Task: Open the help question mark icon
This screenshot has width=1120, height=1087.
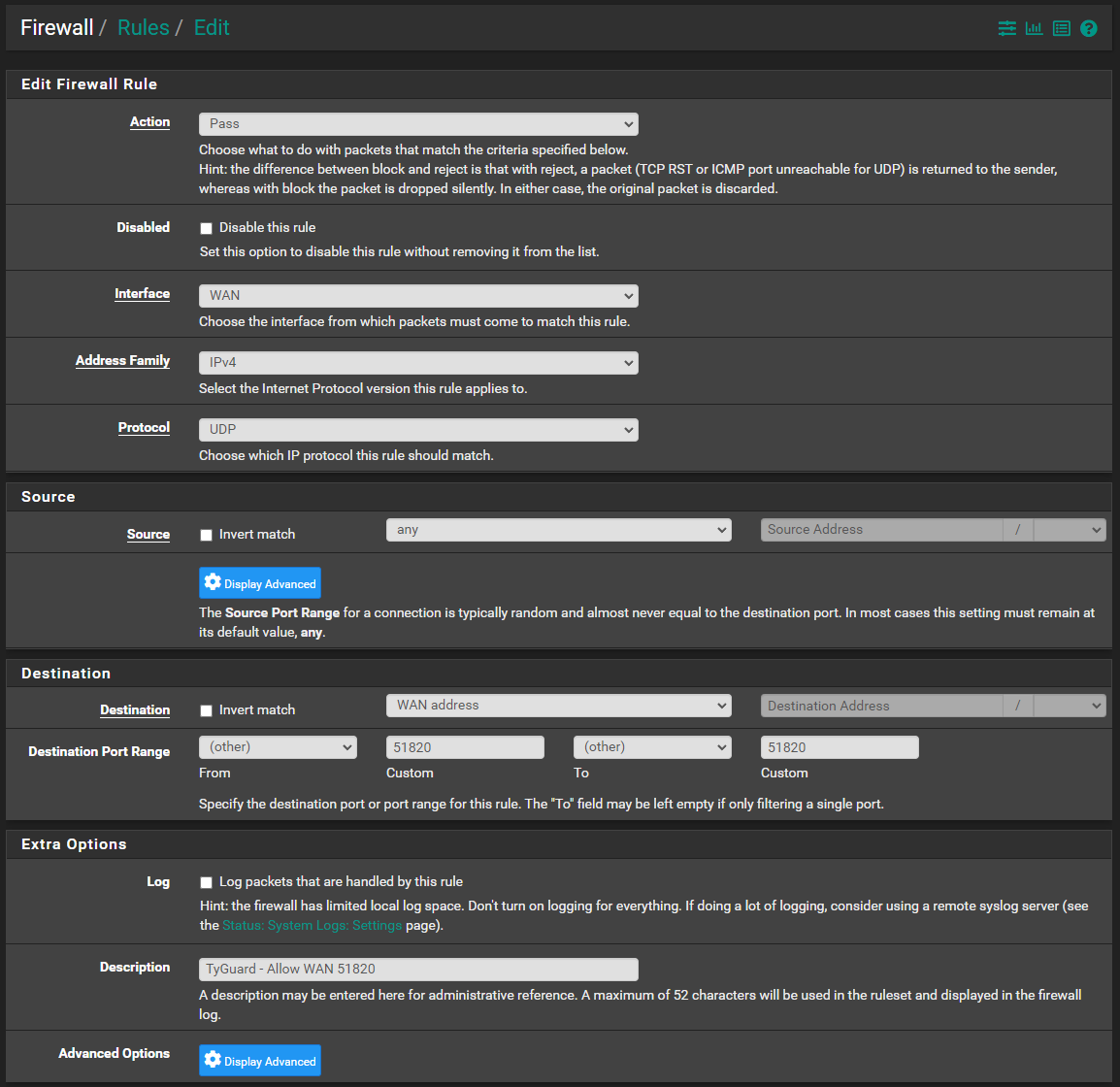Action: click(x=1089, y=28)
